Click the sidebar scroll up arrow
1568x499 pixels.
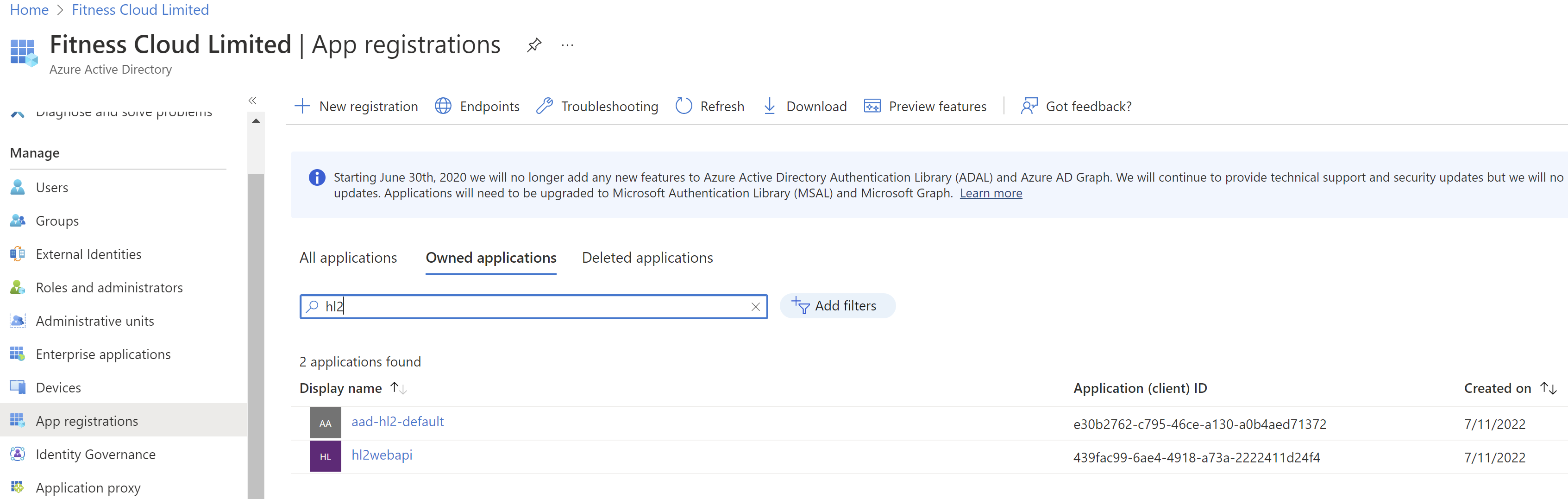pyautogui.click(x=256, y=120)
